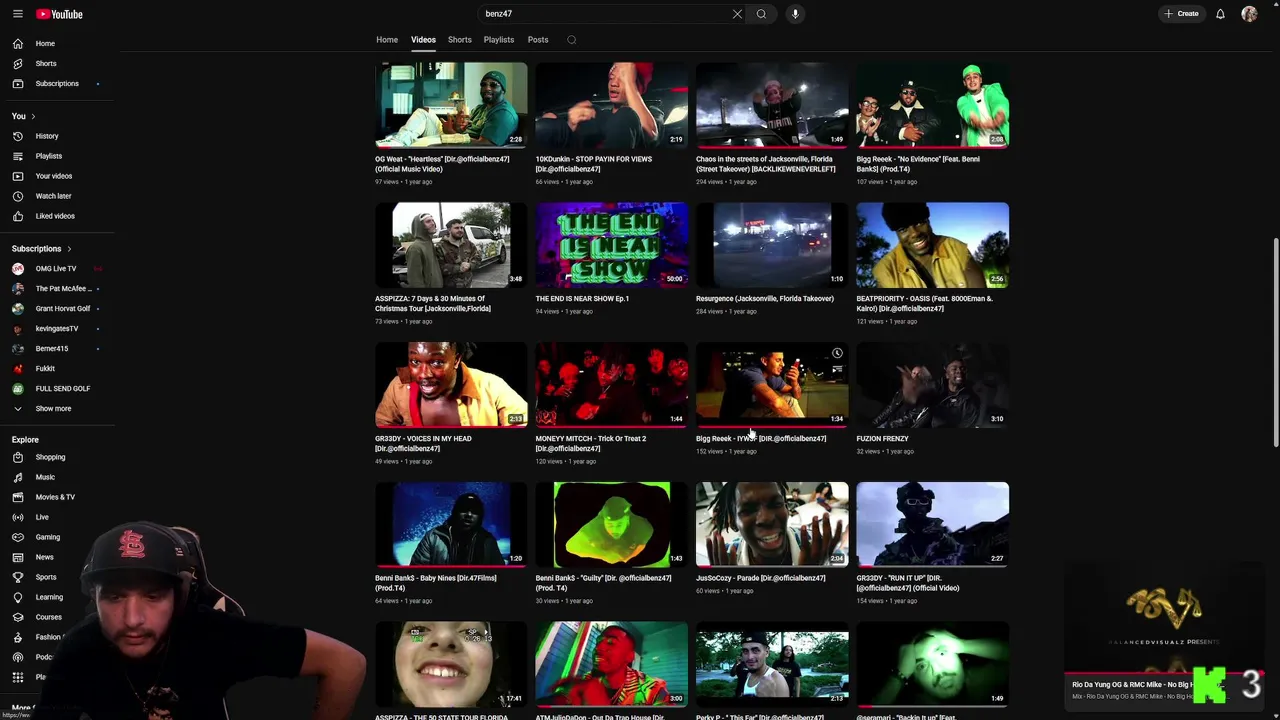
Task: Open BEATPRIORITY OASIS video thumbnail
Action: pos(933,245)
